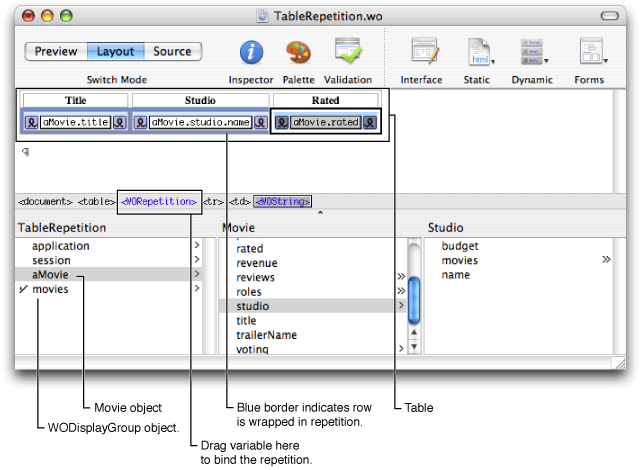Open the Forms toolbar icon
Viewport: 641px width, 470px height.
[x=590, y=53]
